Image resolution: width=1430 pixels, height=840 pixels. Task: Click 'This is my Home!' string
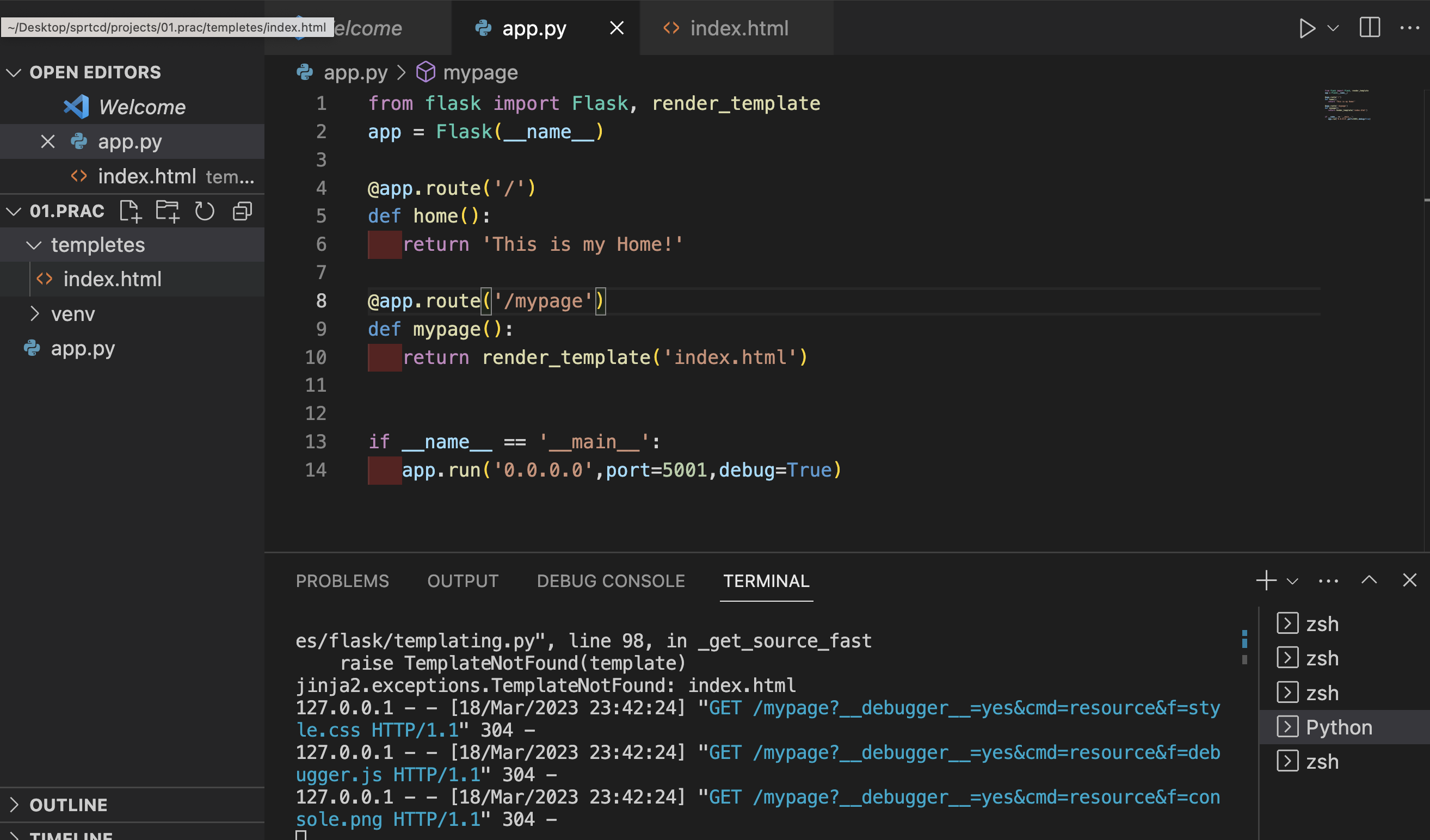[582, 244]
